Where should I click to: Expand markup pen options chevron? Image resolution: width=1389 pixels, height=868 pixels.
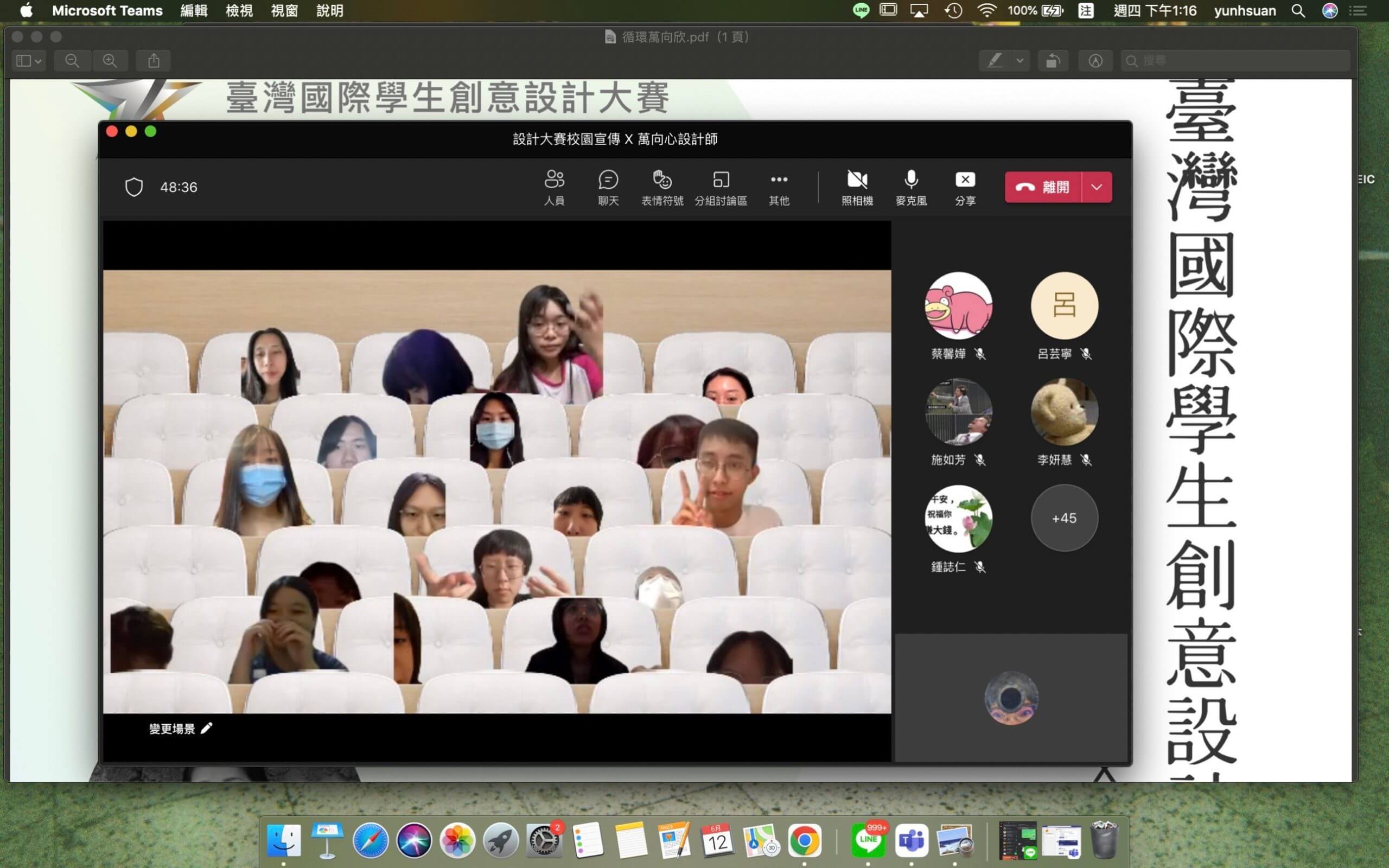[x=1020, y=60]
